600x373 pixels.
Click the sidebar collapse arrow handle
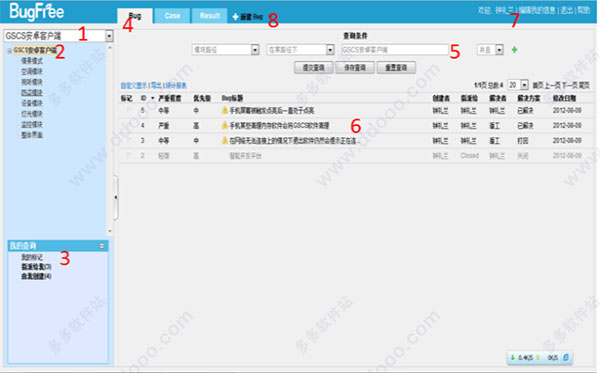[x=116, y=197]
